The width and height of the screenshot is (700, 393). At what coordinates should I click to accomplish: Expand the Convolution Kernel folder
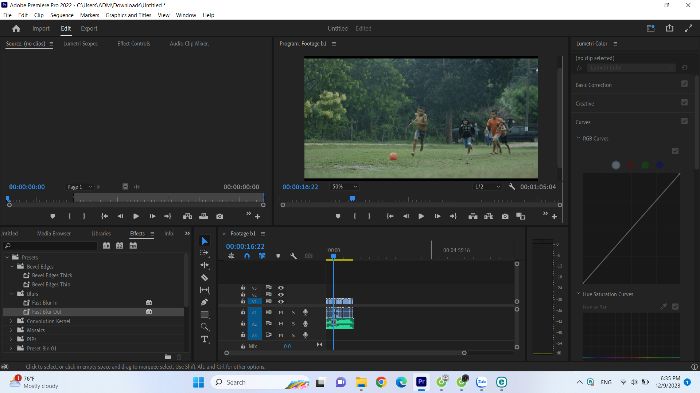(11, 321)
